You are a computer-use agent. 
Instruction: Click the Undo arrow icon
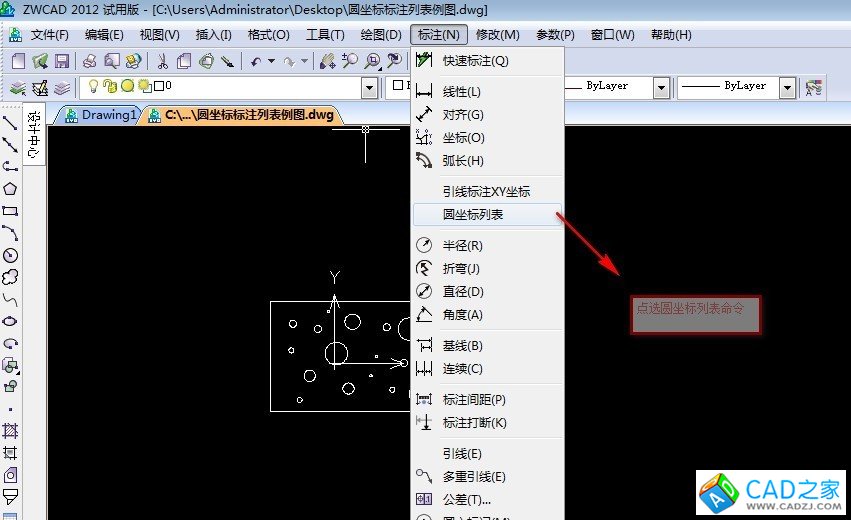coord(256,61)
